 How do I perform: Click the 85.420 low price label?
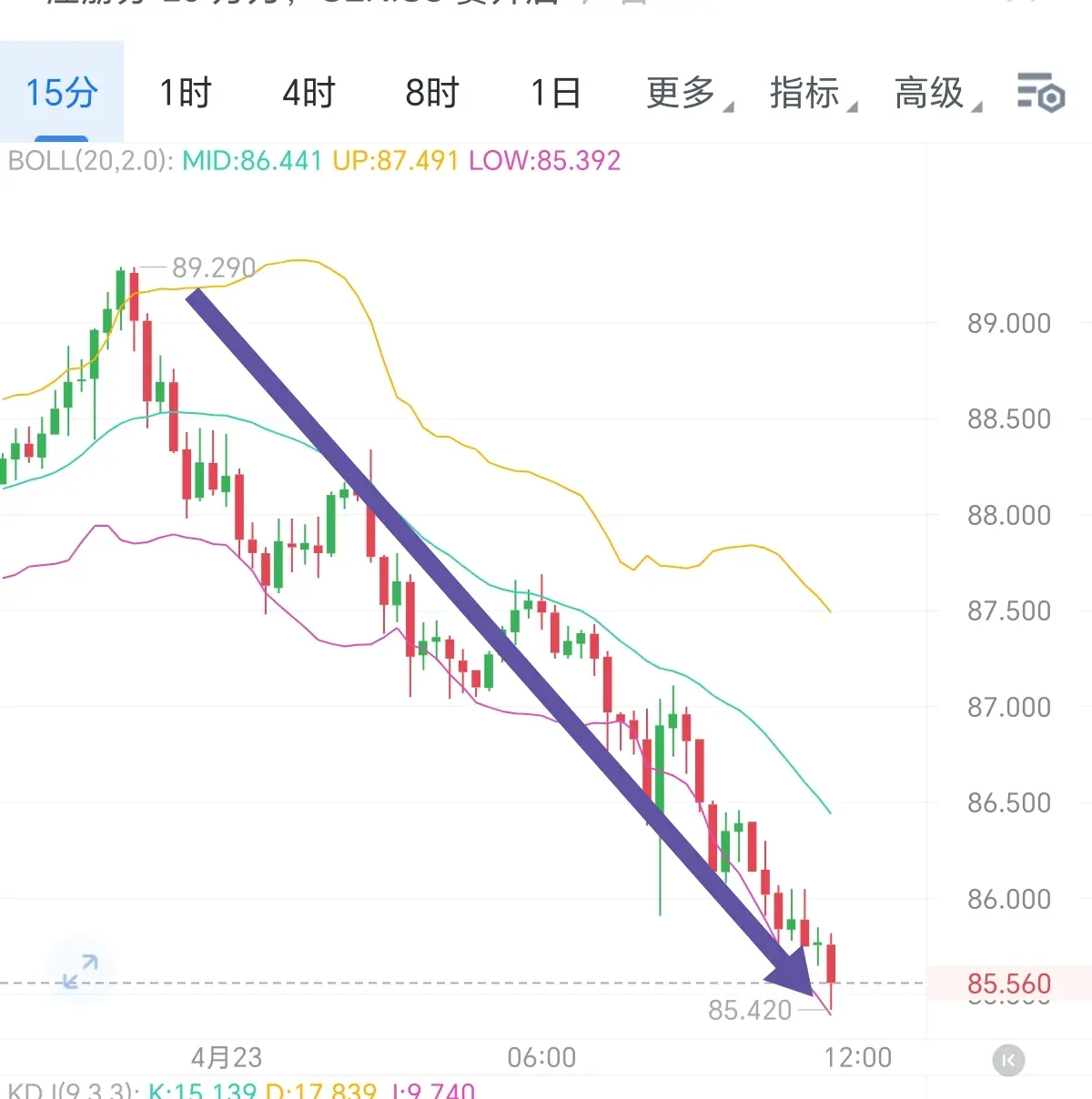[750, 1010]
